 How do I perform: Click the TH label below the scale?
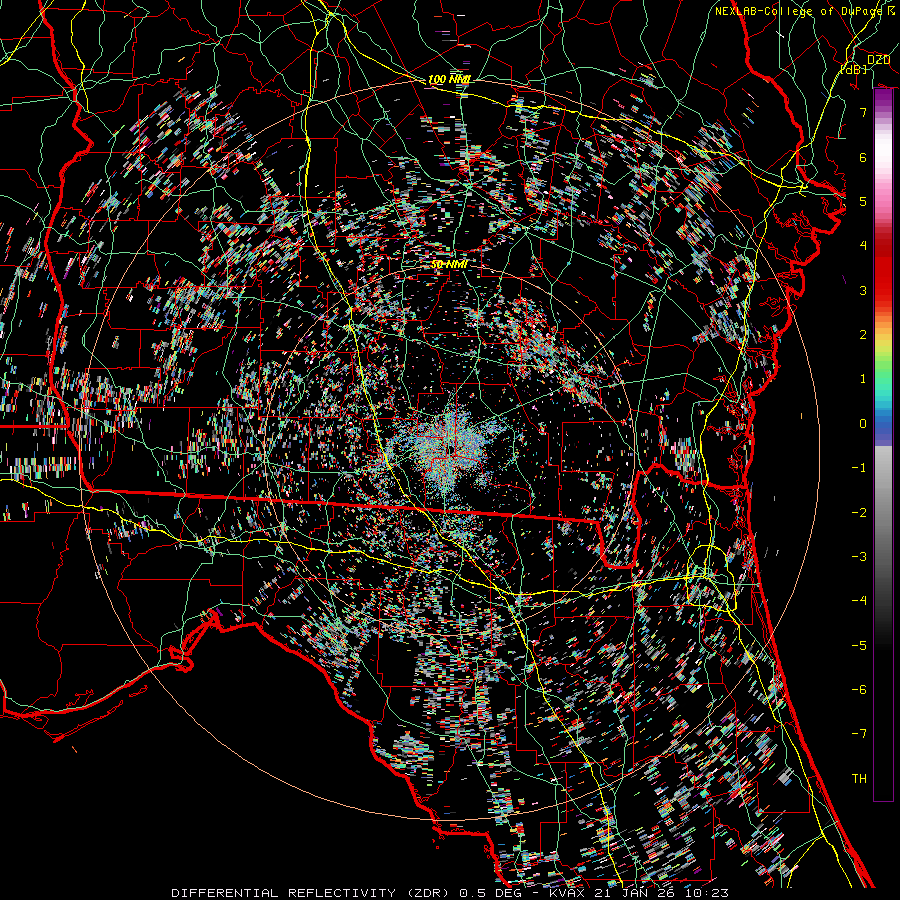[859, 778]
